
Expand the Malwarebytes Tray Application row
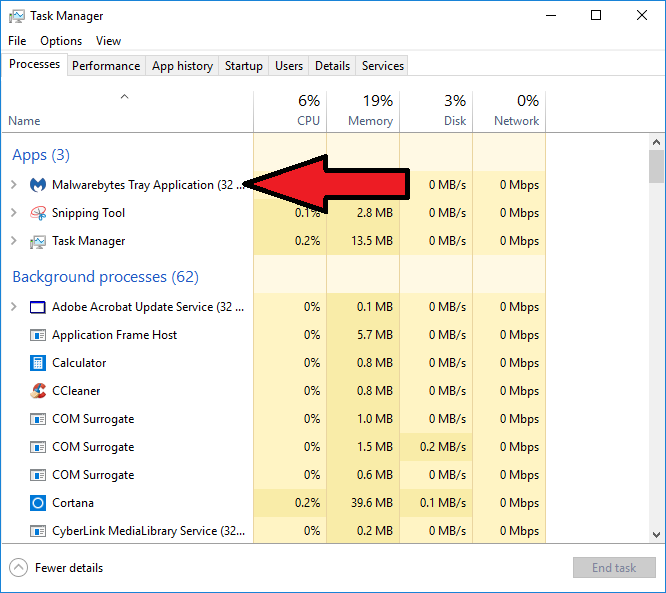pyautogui.click(x=14, y=185)
